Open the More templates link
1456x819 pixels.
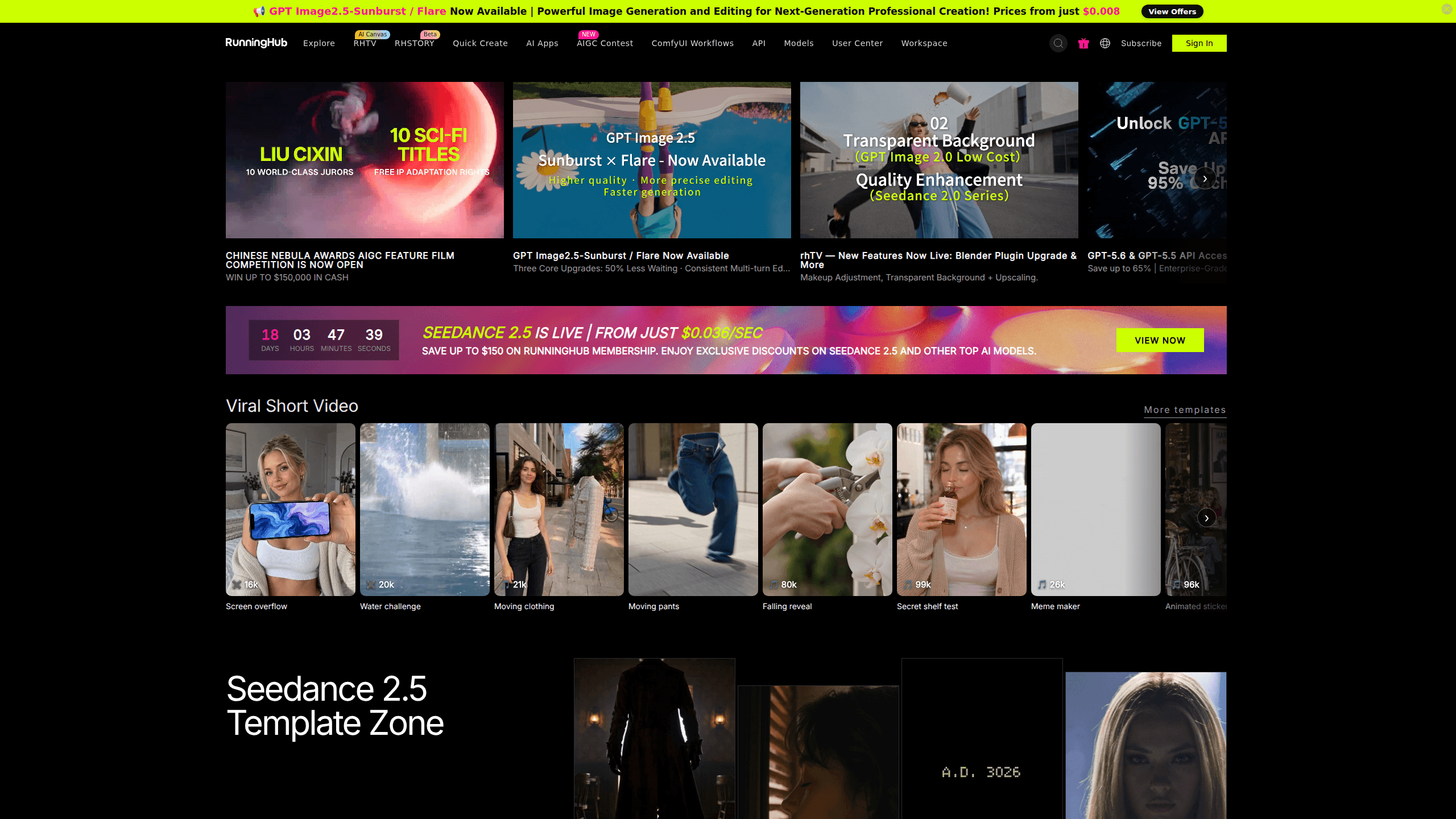click(1185, 410)
